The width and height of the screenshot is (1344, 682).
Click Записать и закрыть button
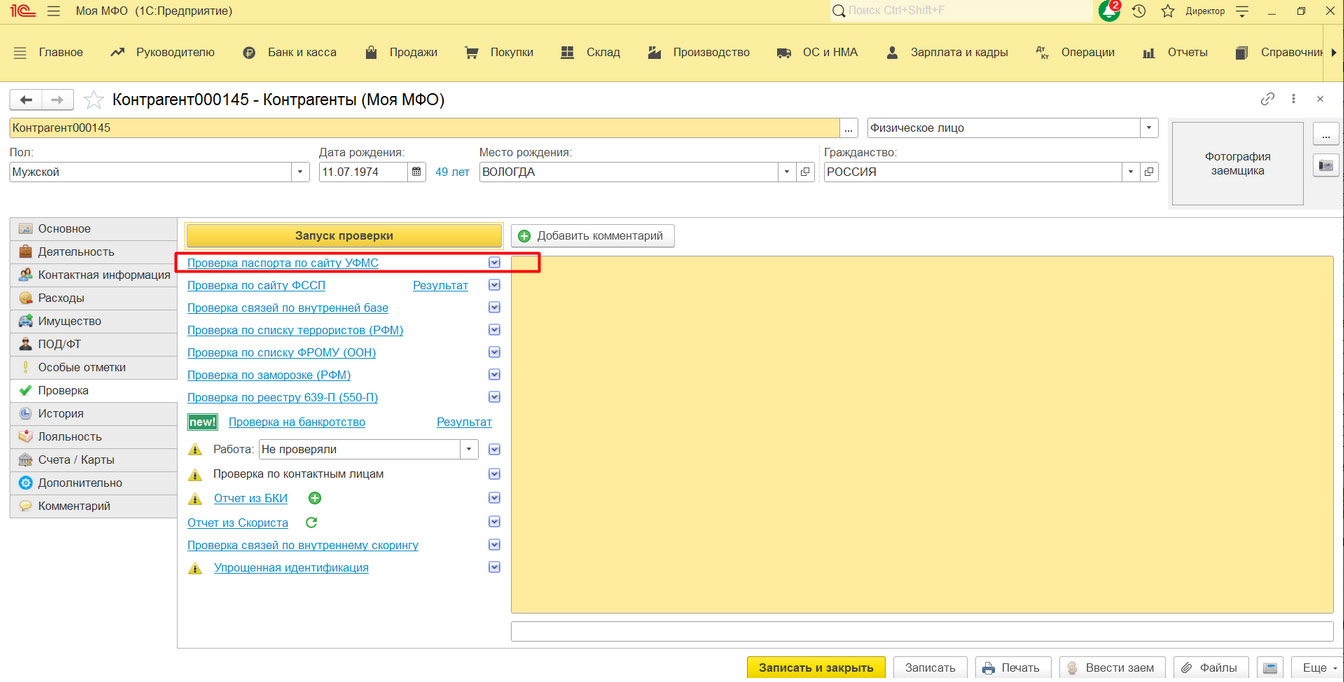tap(816, 668)
